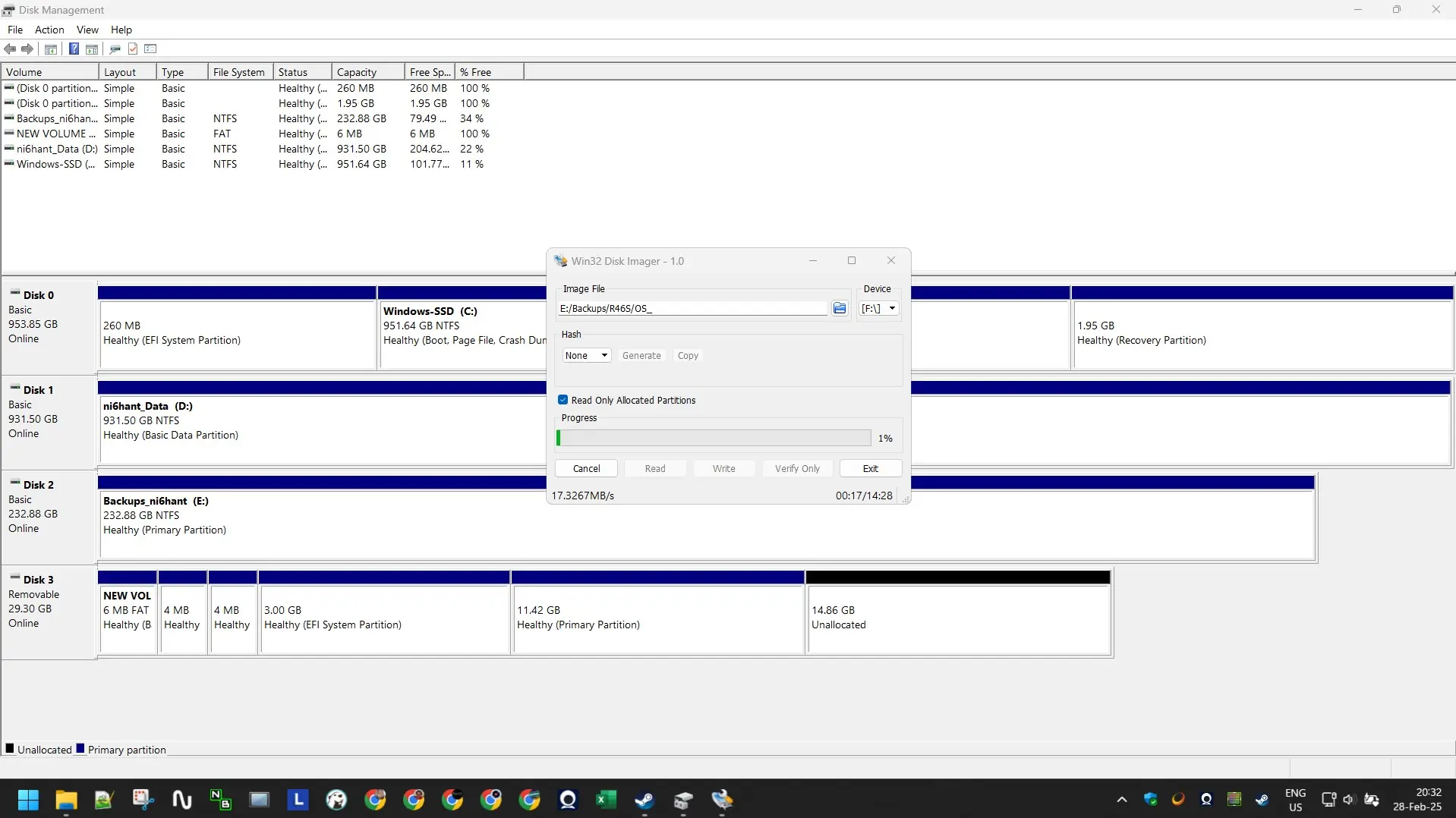Image resolution: width=1456 pixels, height=818 pixels.
Task: Click the Back arrow in toolbar
Action: 10,49
